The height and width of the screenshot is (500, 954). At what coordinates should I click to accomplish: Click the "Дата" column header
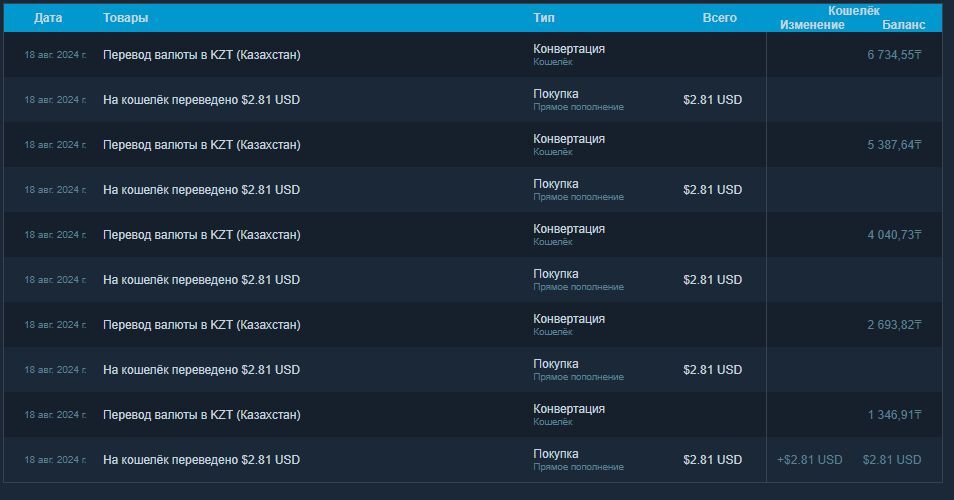coord(48,18)
